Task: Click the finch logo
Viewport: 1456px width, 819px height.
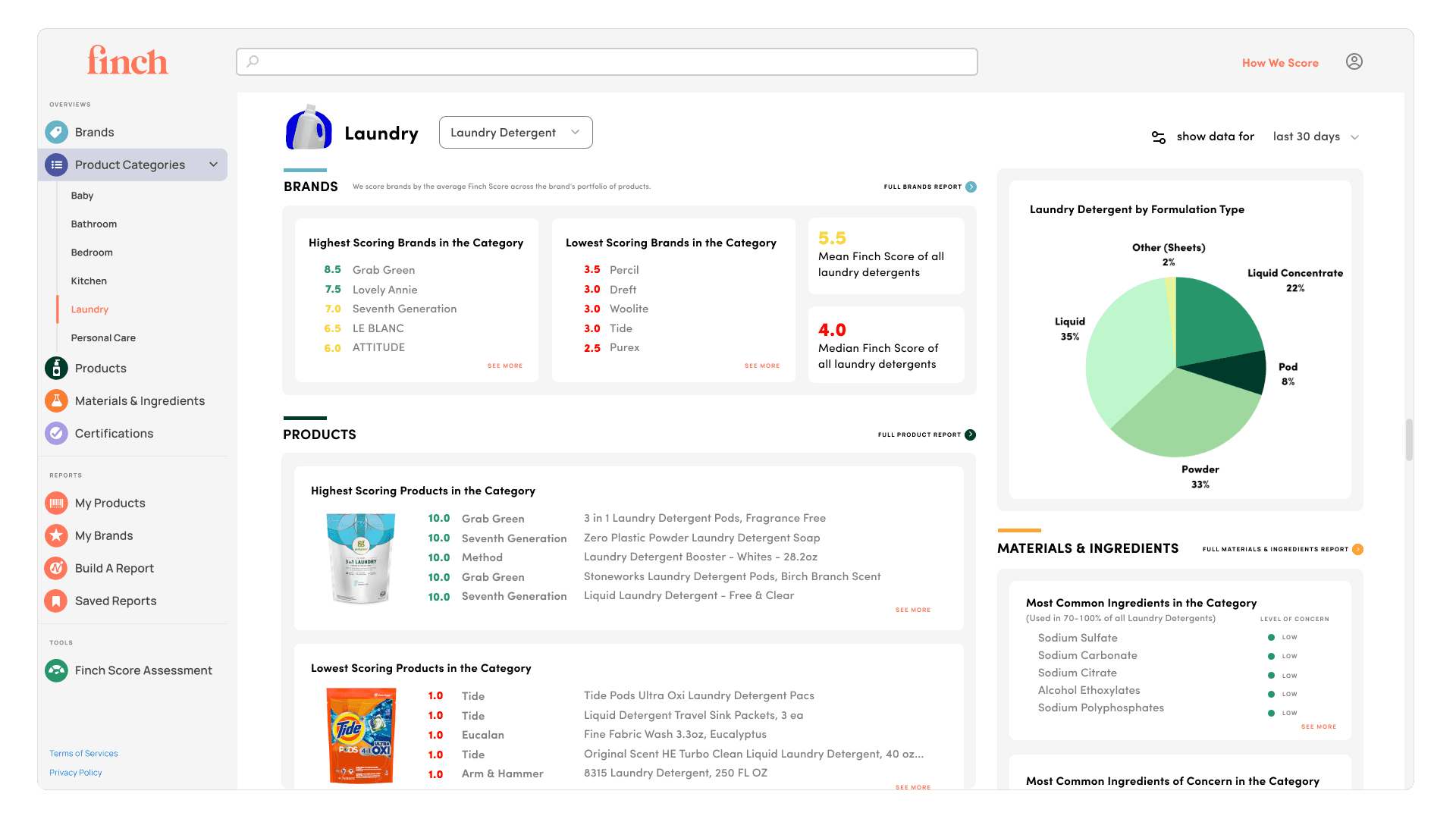Action: point(127,61)
